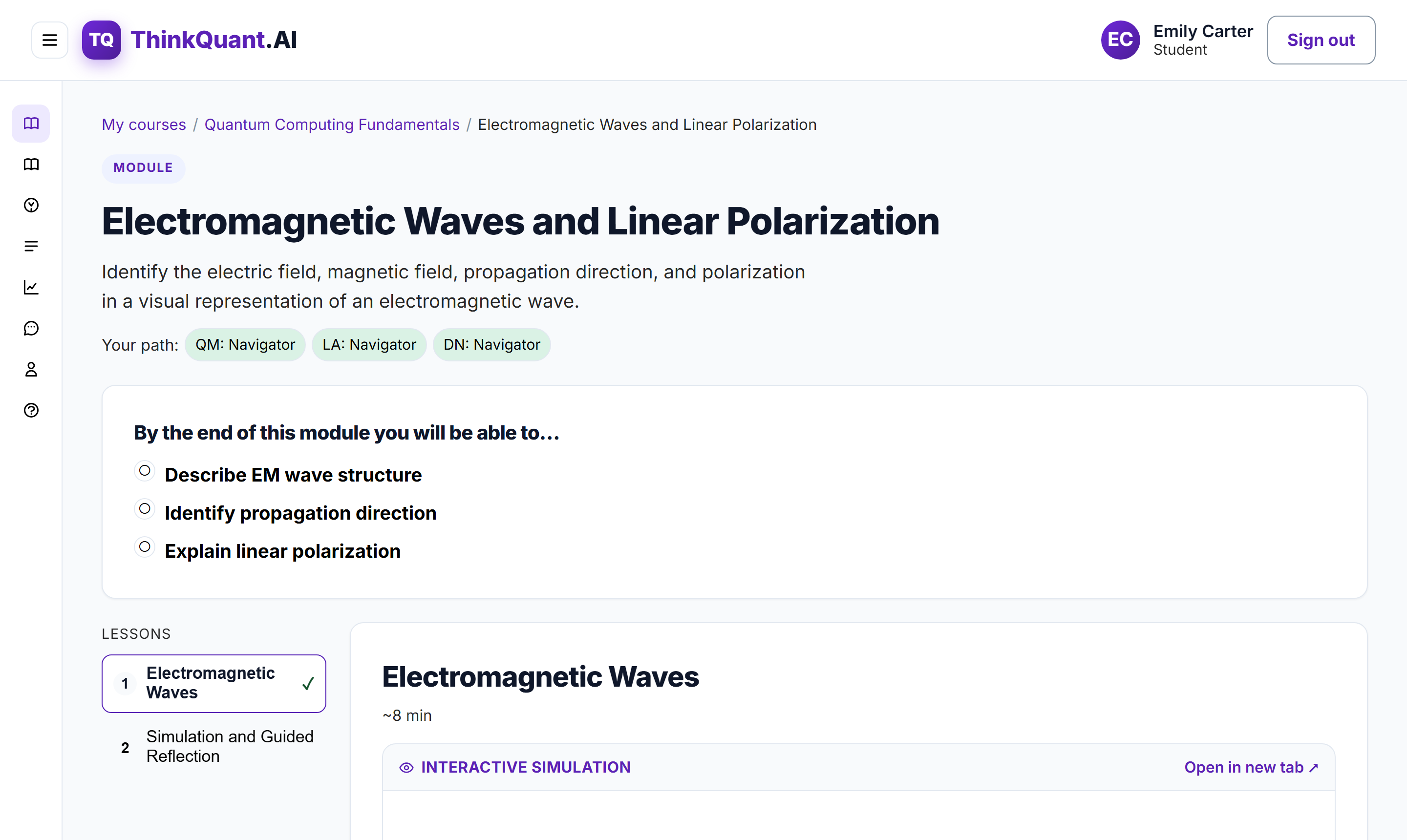This screenshot has height=840, width=1407.
Task: Click the current page breadcrumb text
Action: (x=647, y=125)
